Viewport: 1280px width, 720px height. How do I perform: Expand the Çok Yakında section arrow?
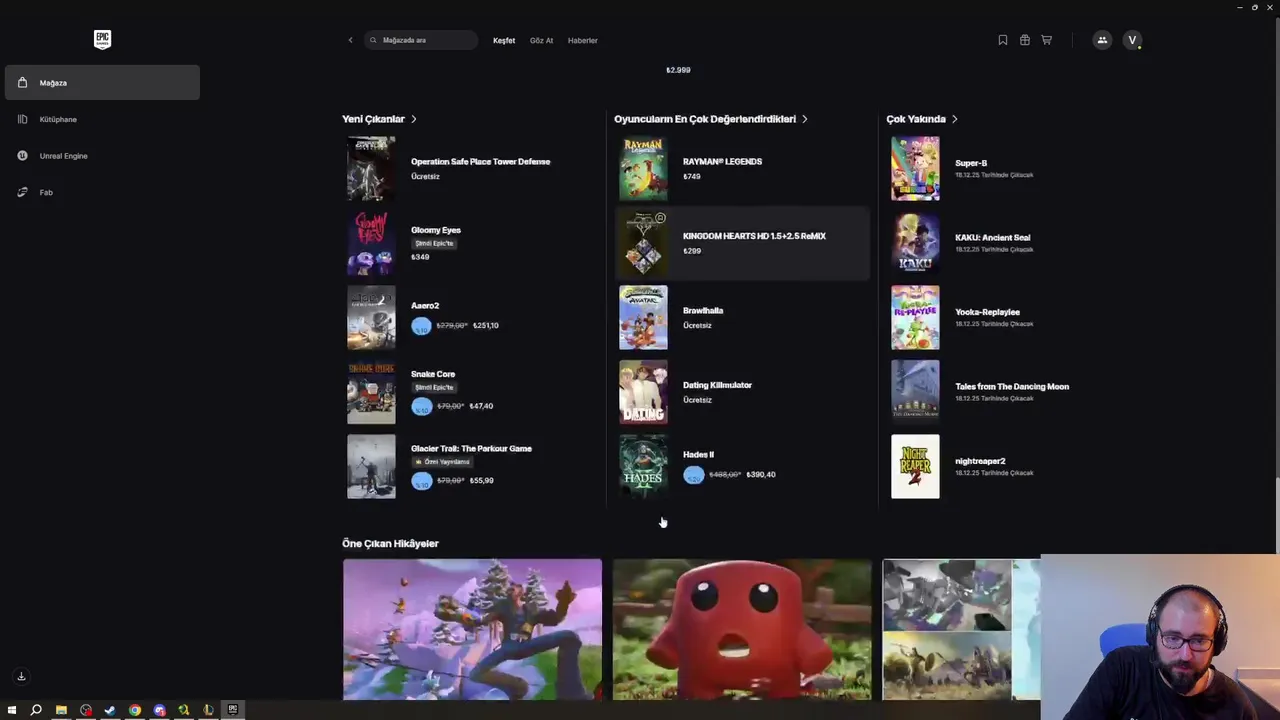(x=954, y=119)
